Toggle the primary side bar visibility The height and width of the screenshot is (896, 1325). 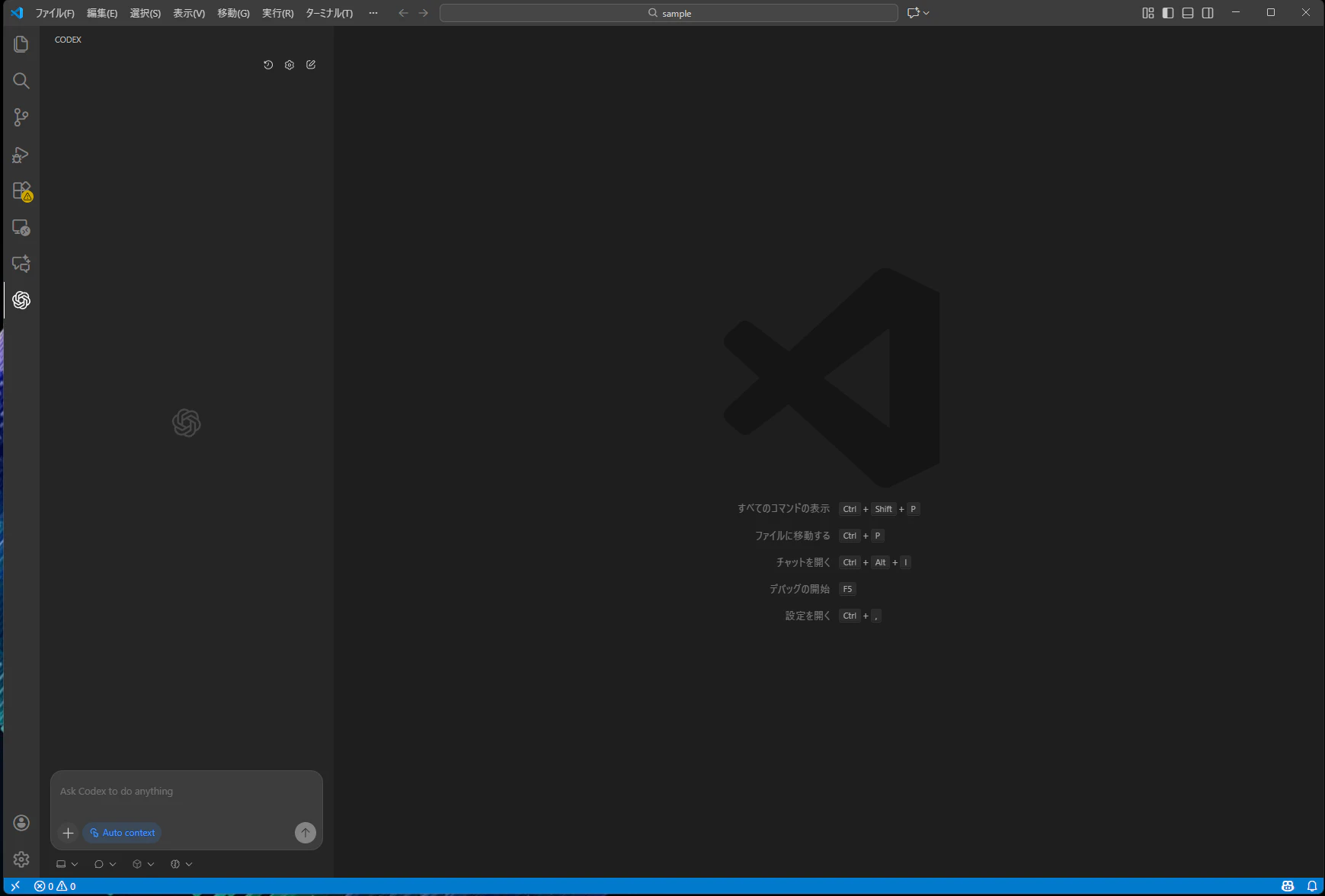[1168, 13]
